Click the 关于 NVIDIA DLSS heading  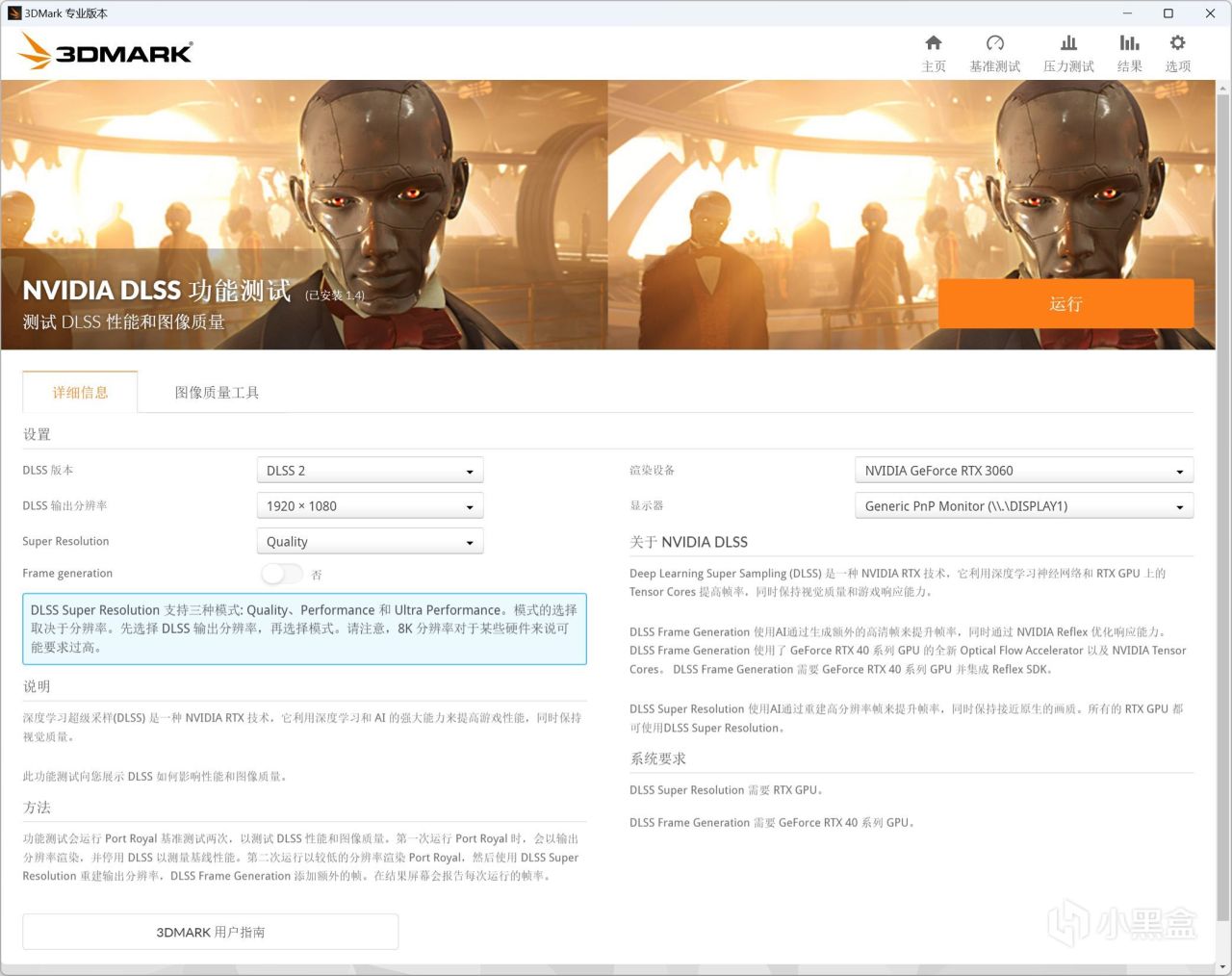click(689, 542)
